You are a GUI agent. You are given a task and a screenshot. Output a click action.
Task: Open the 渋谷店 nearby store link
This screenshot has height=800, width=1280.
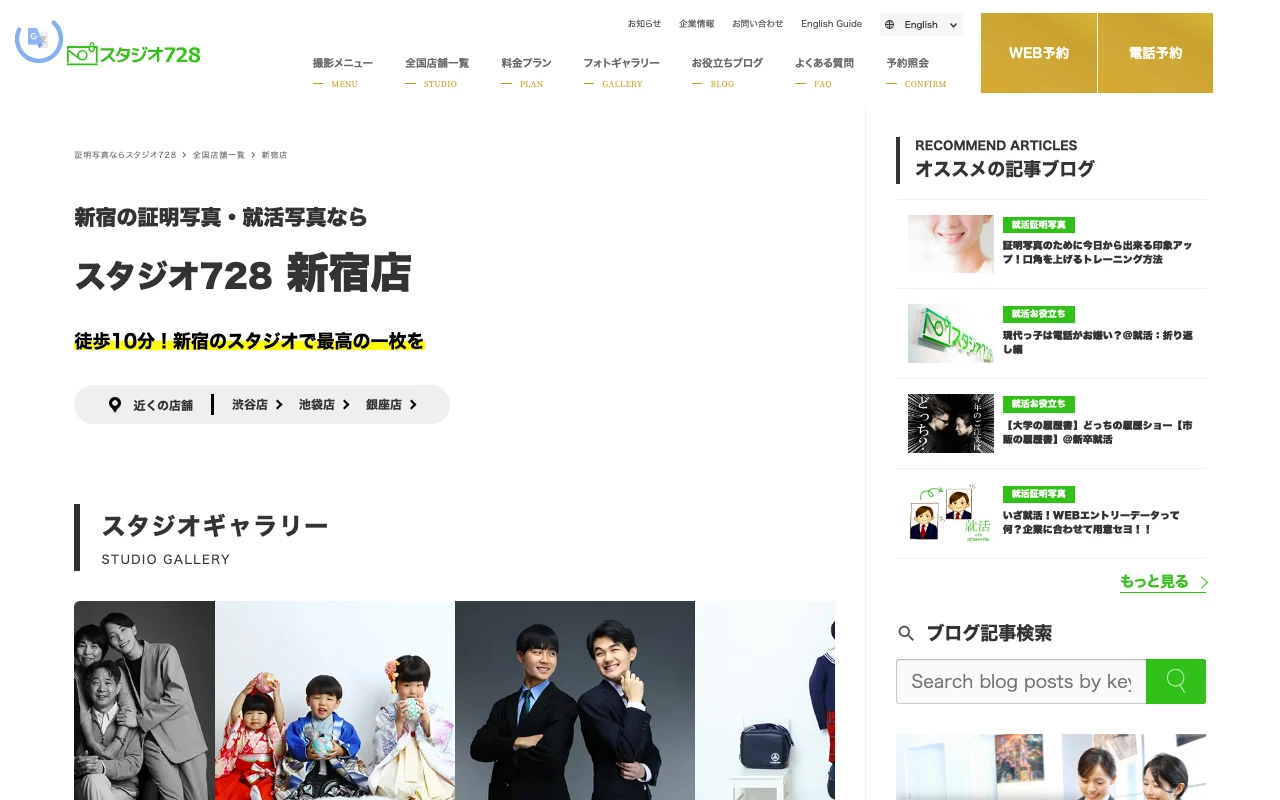pyautogui.click(x=257, y=405)
